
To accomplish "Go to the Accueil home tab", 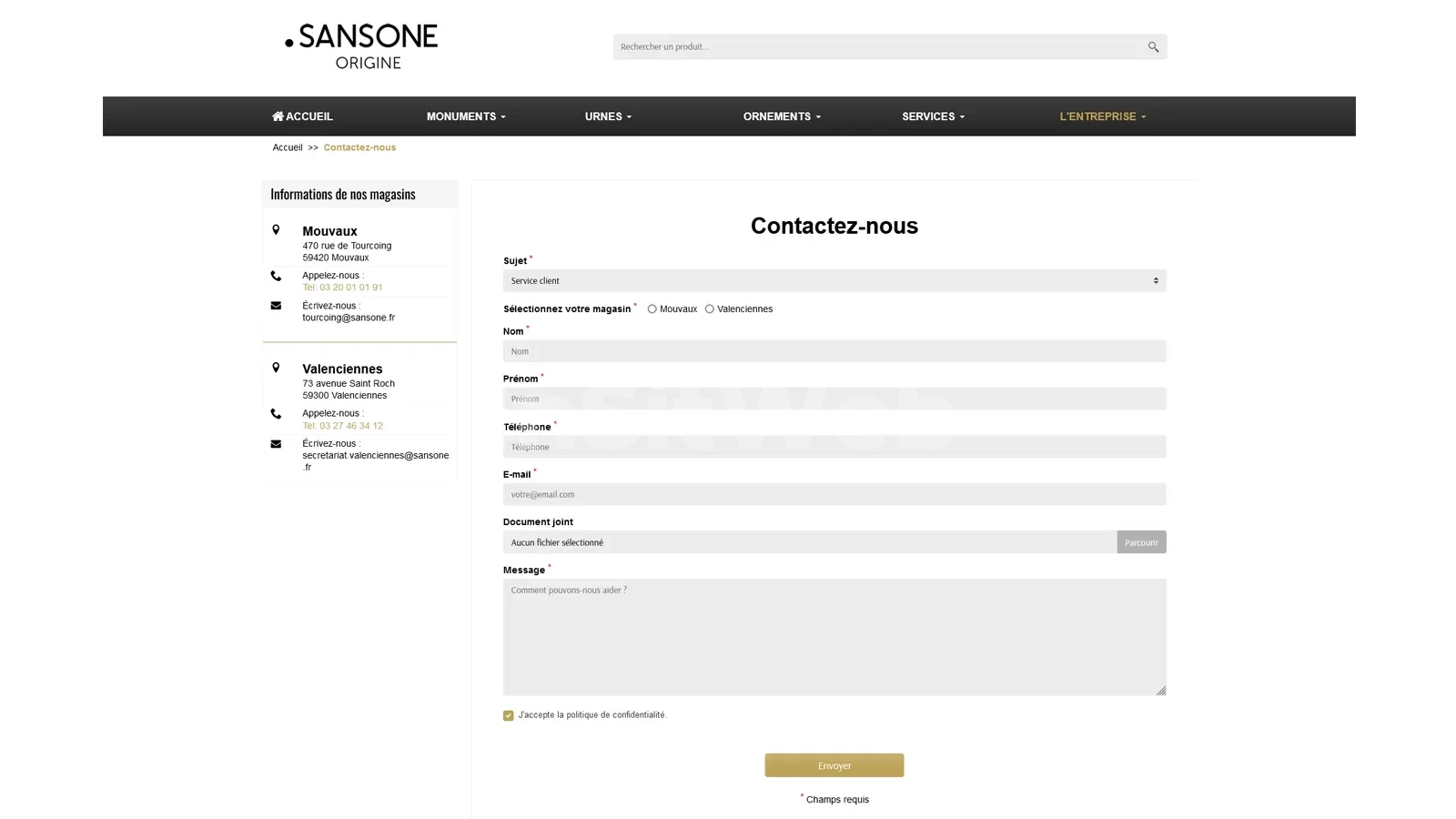I will [x=302, y=116].
